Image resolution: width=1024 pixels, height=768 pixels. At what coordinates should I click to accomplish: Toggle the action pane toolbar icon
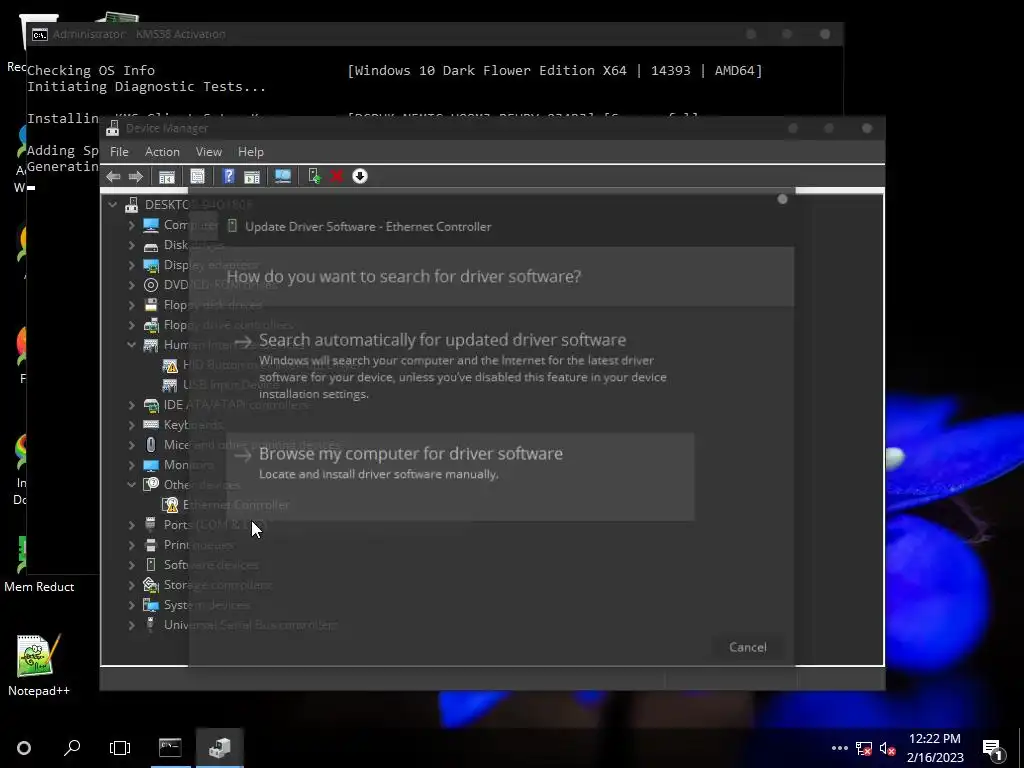pyautogui.click(x=252, y=176)
